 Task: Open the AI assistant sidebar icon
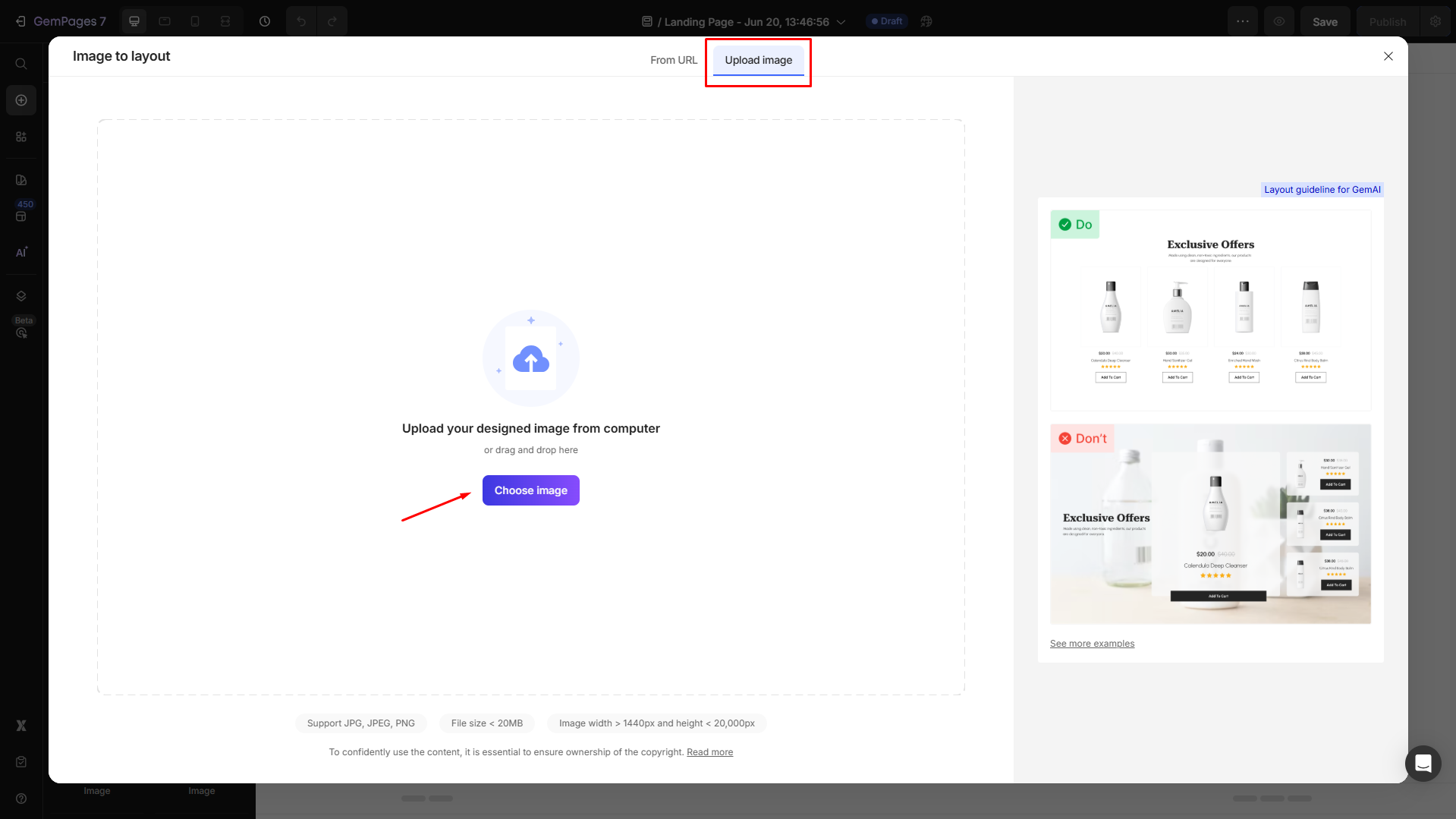click(21, 252)
